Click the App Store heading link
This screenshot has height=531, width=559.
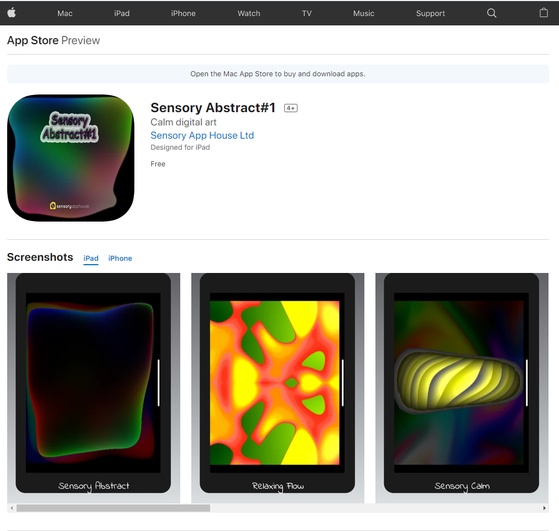click(x=33, y=40)
